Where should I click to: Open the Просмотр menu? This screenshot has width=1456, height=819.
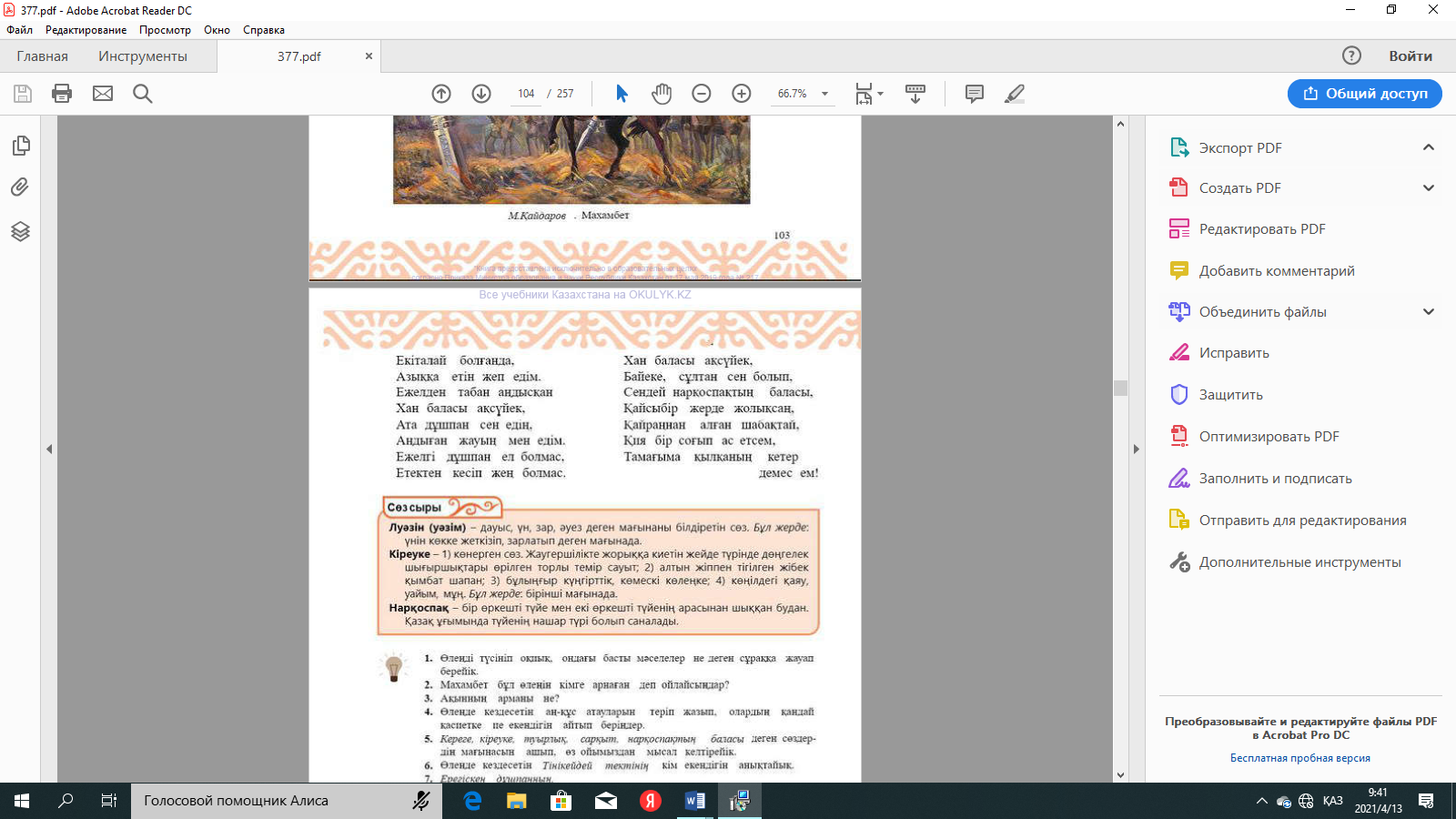click(x=165, y=30)
